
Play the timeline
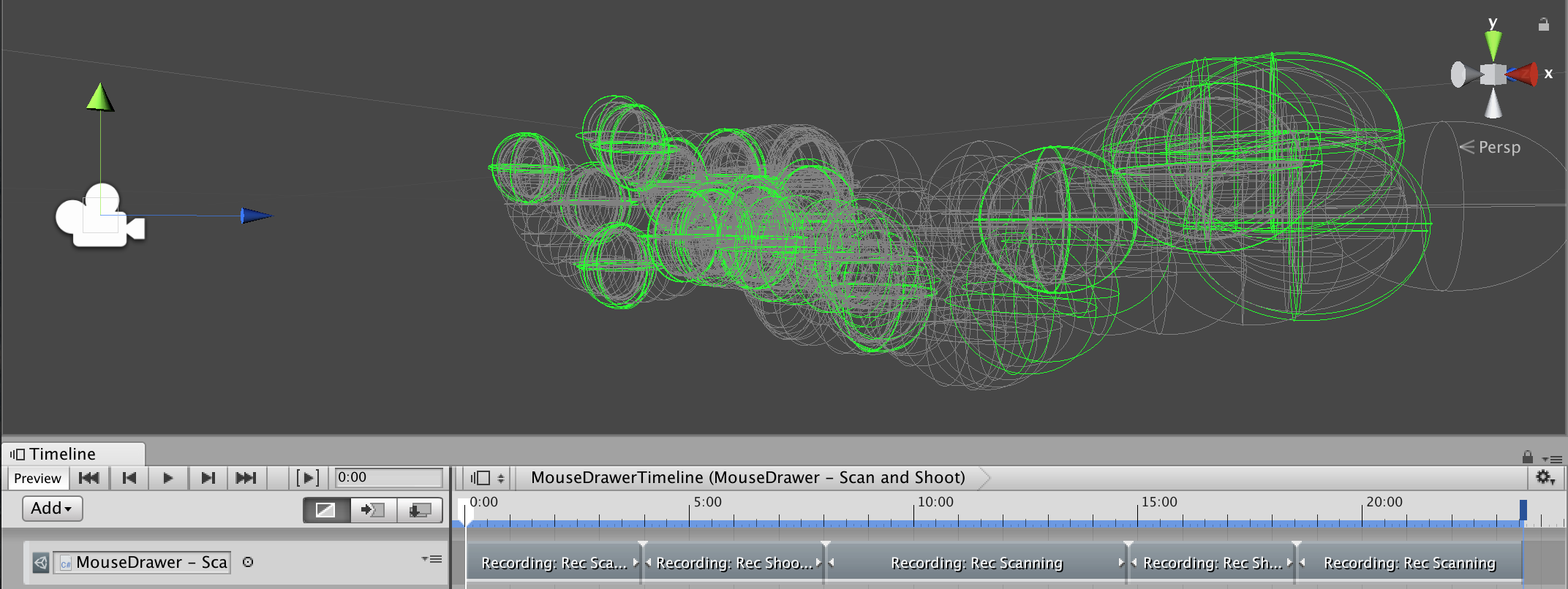tap(168, 478)
